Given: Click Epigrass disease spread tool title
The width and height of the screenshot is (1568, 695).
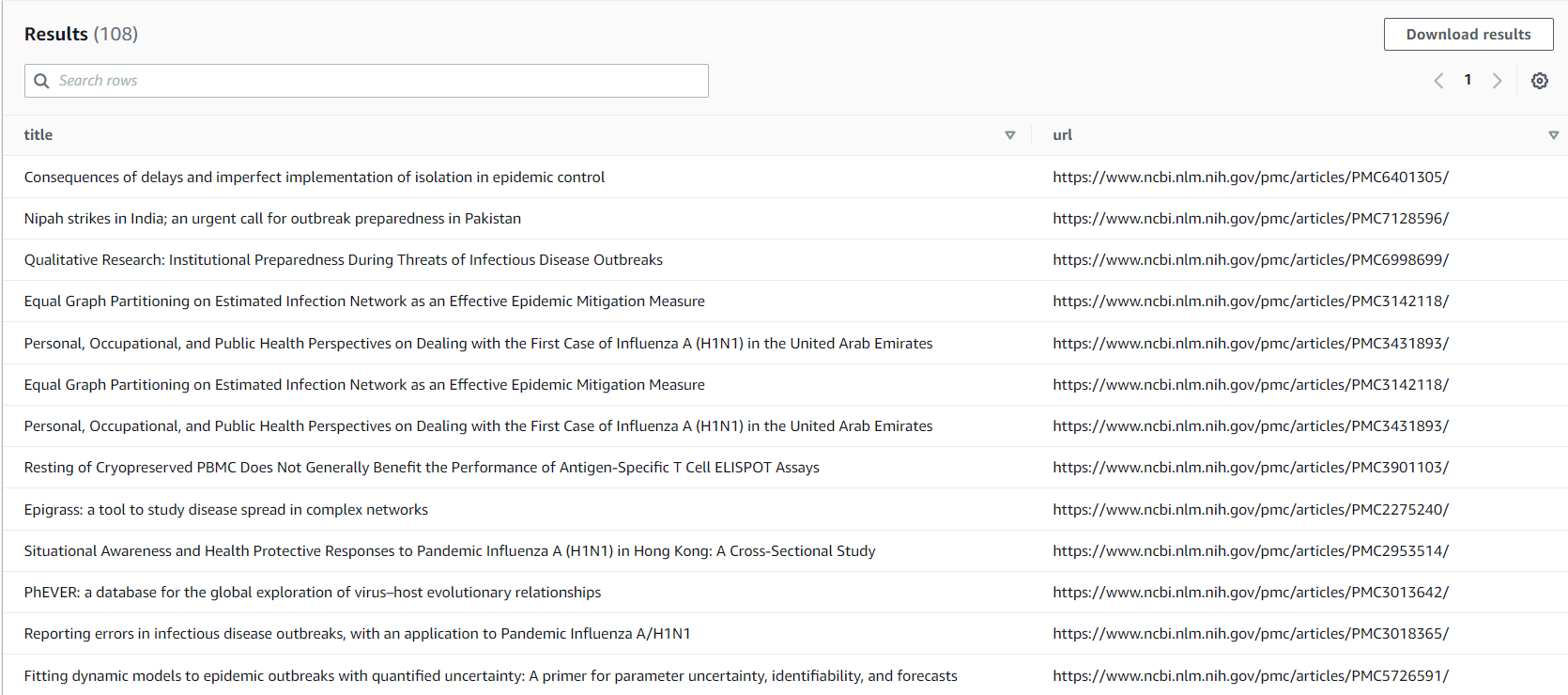Looking at the screenshot, I should [x=225, y=510].
